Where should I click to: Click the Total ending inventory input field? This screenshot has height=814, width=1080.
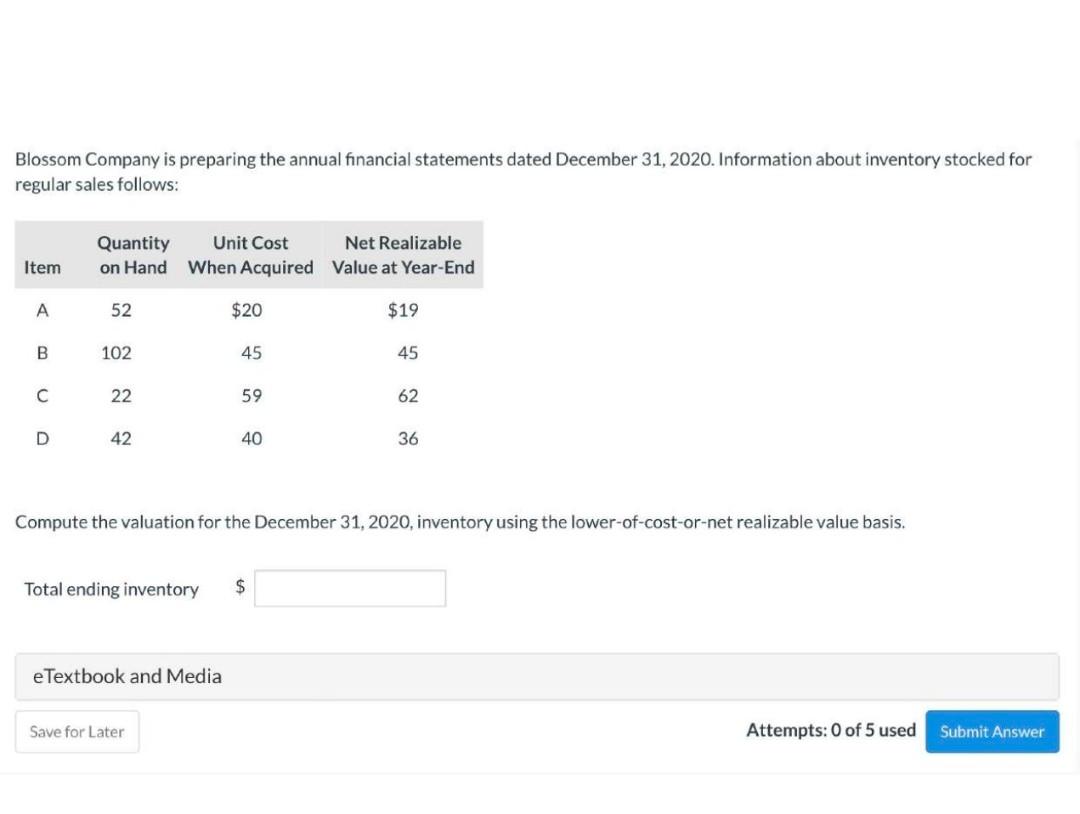pyautogui.click(x=350, y=588)
